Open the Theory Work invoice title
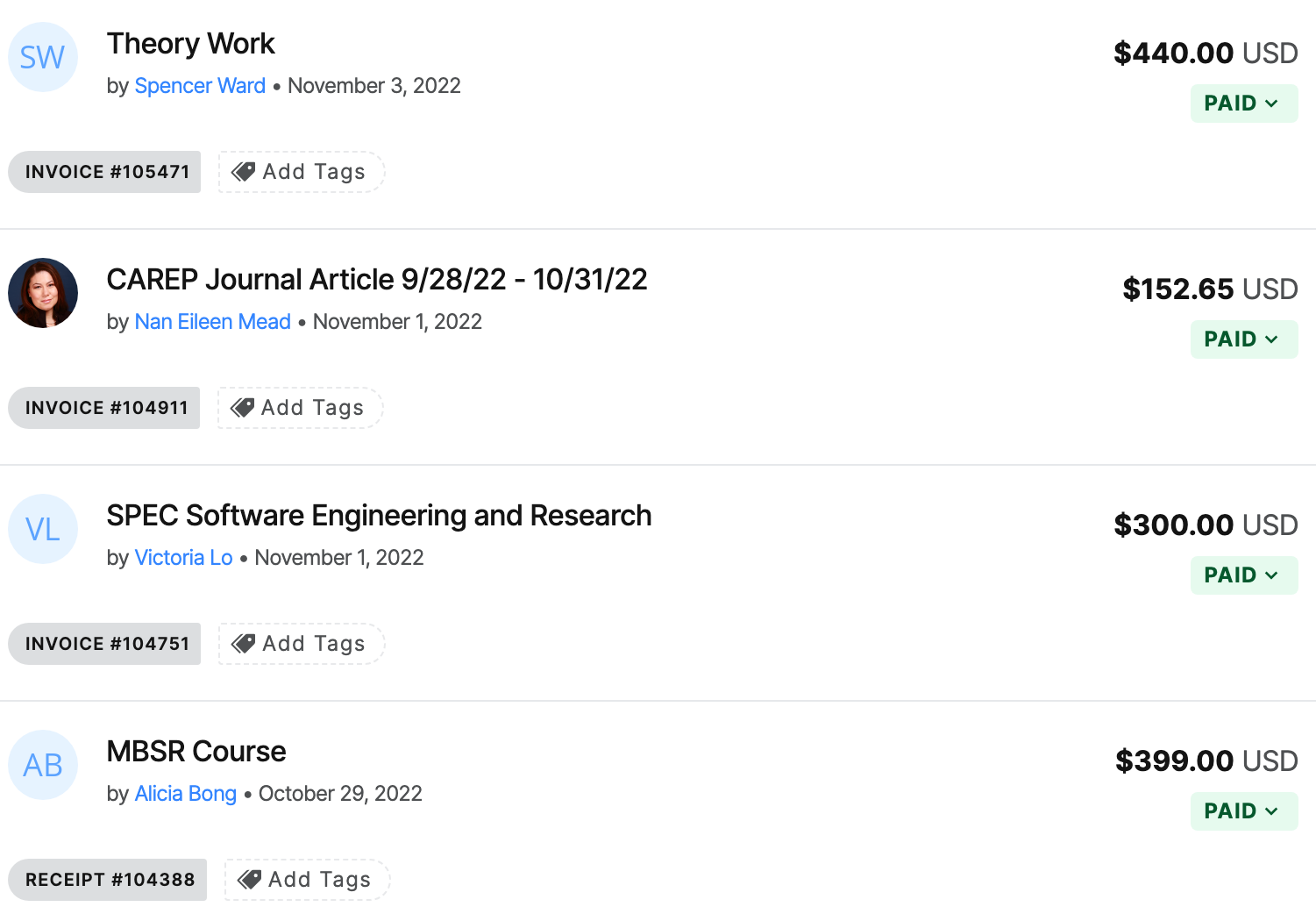This screenshot has width=1316, height=921. pos(190,44)
